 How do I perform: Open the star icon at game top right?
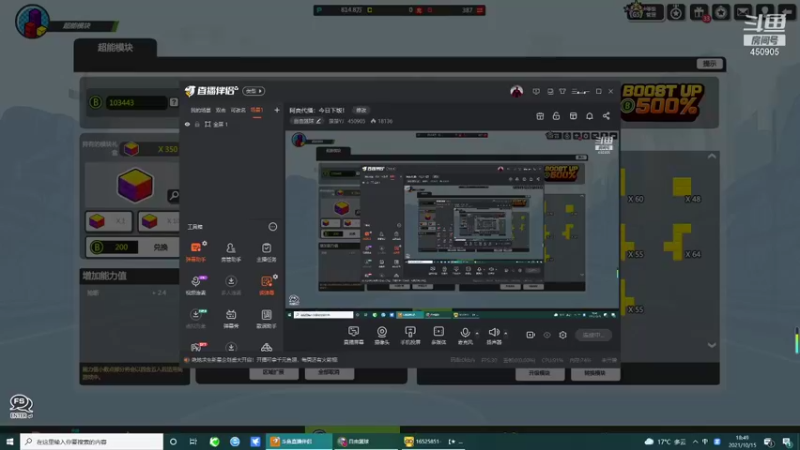(x=720, y=12)
